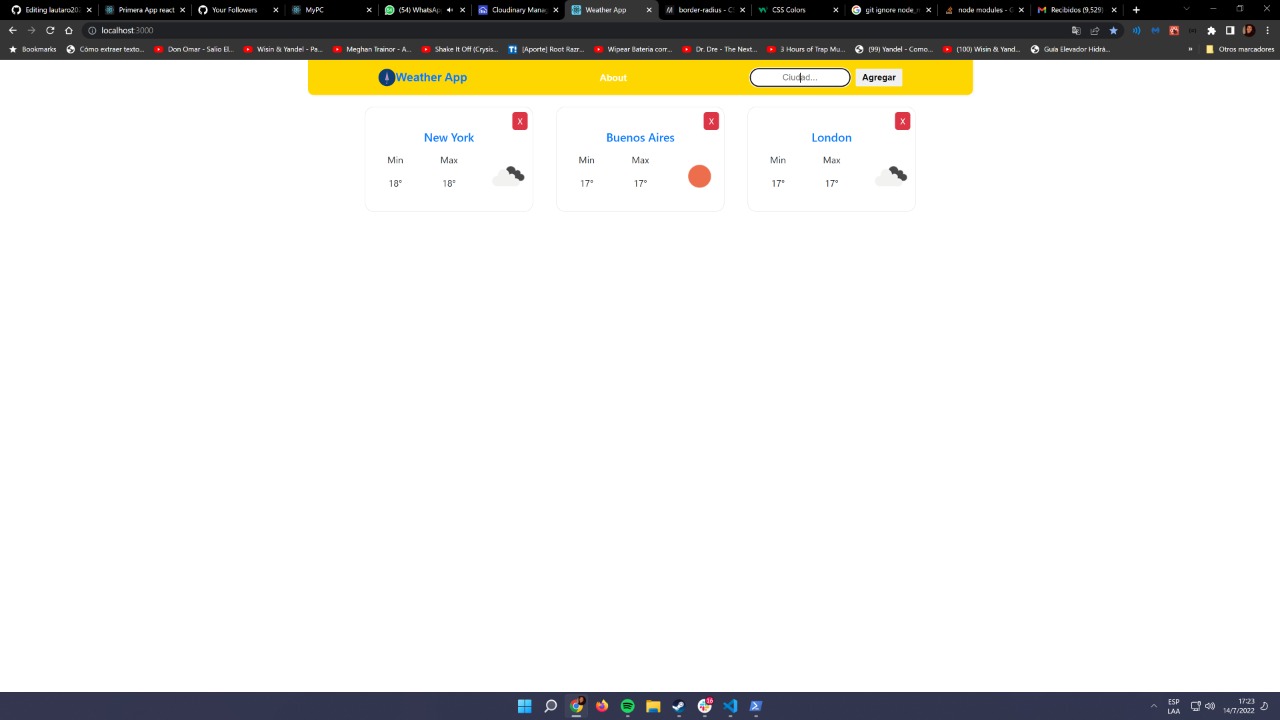The image size is (1280, 720).
Task: Bookmark the page using the star icon
Action: click(1114, 30)
